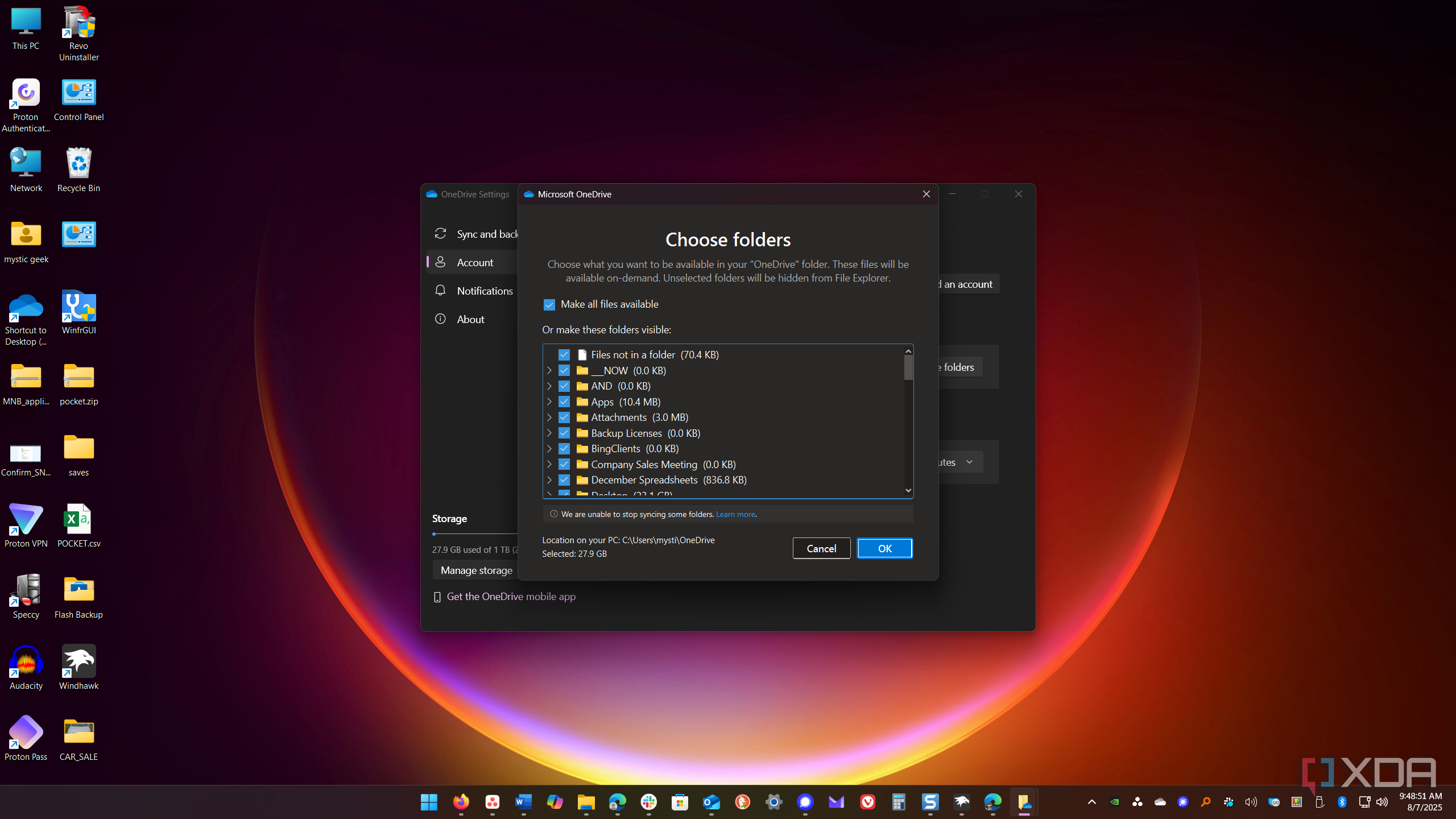This screenshot has width=1456, height=819.
Task: Expand the __NOW folder tree node
Action: click(549, 370)
